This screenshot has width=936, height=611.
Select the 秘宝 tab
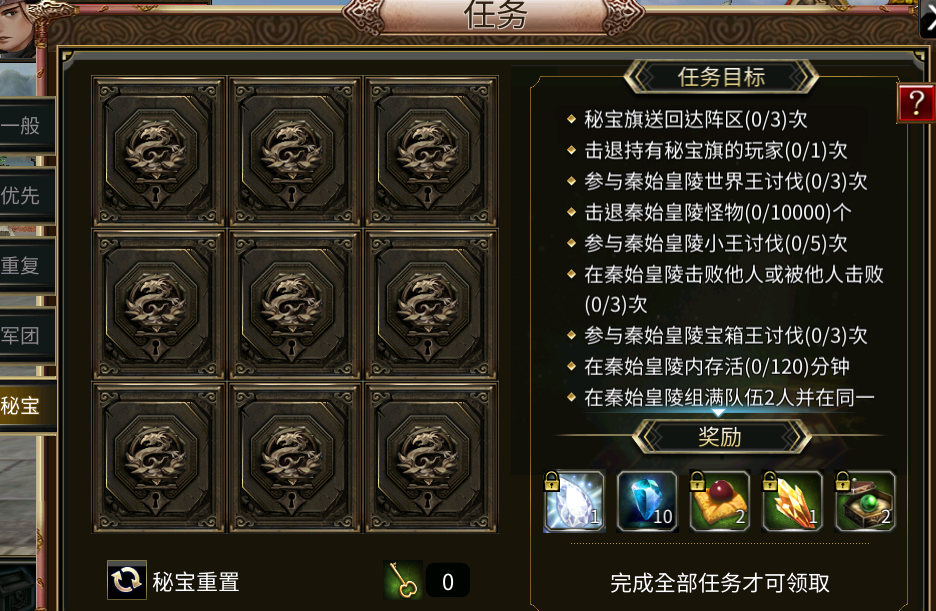tap(27, 406)
